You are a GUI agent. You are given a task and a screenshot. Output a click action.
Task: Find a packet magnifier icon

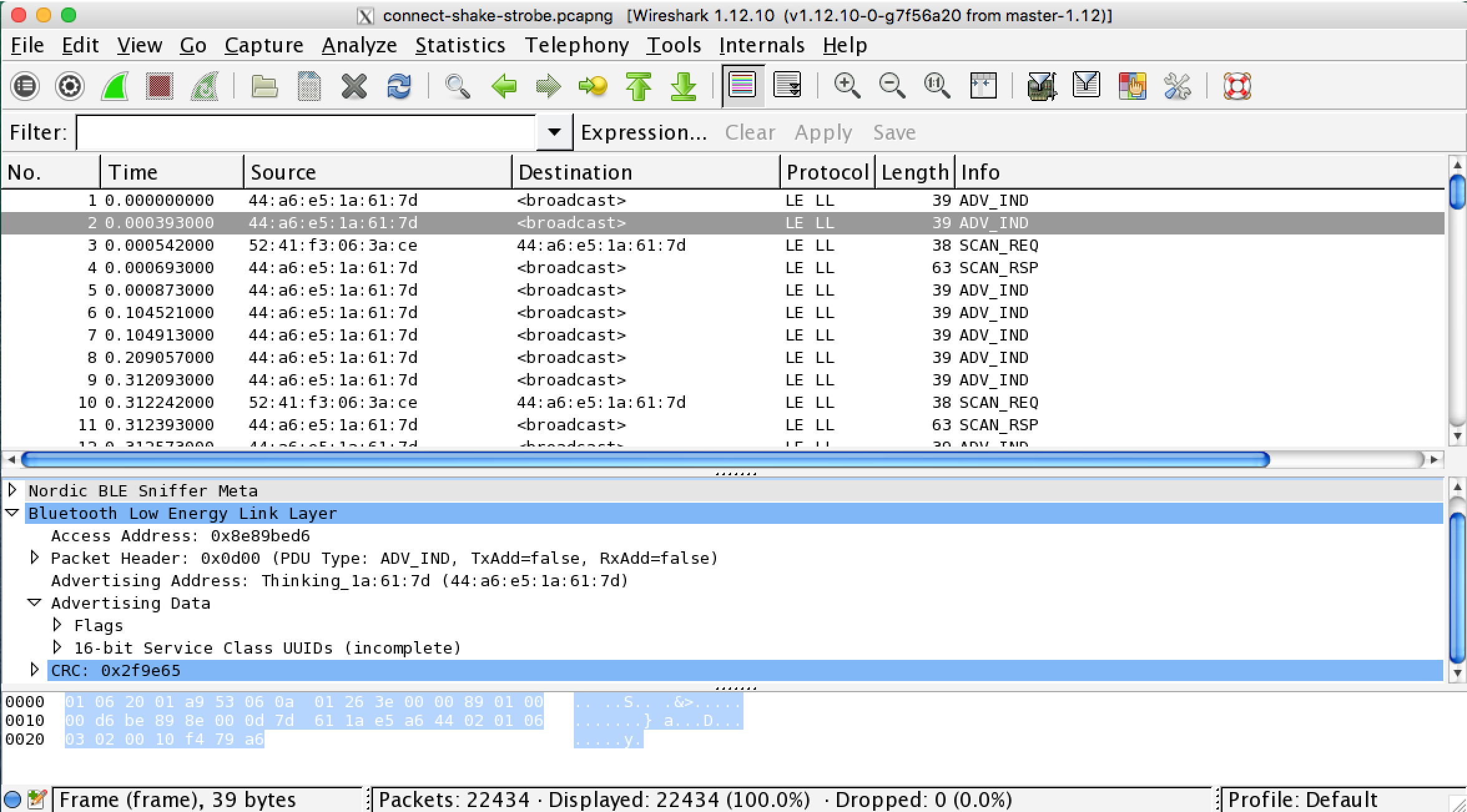458,86
